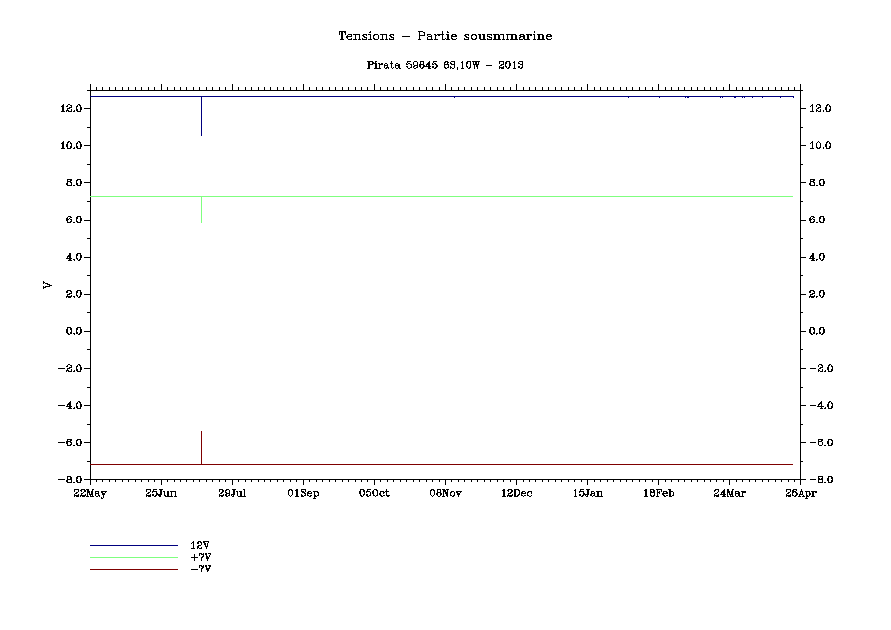The height and width of the screenshot is (630, 891).
Task: Select the 12V legend label
Action: click(x=200, y=545)
